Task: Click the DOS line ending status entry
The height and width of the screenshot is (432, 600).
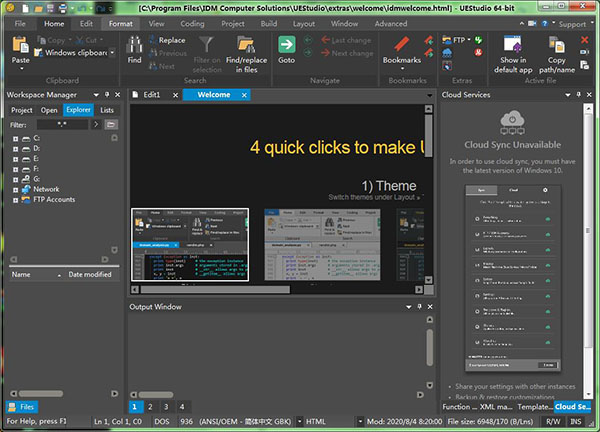Action: tap(162, 421)
